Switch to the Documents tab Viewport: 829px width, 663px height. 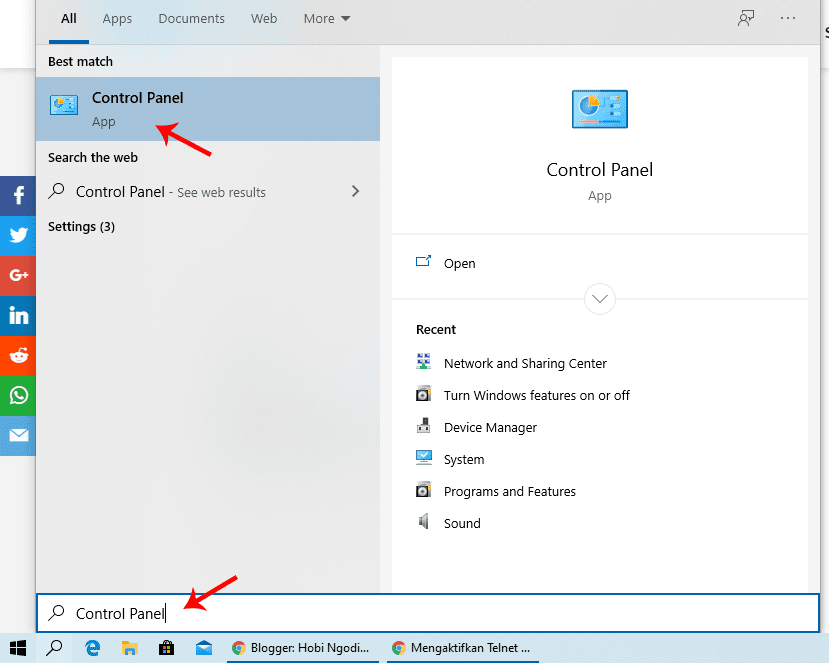click(191, 19)
